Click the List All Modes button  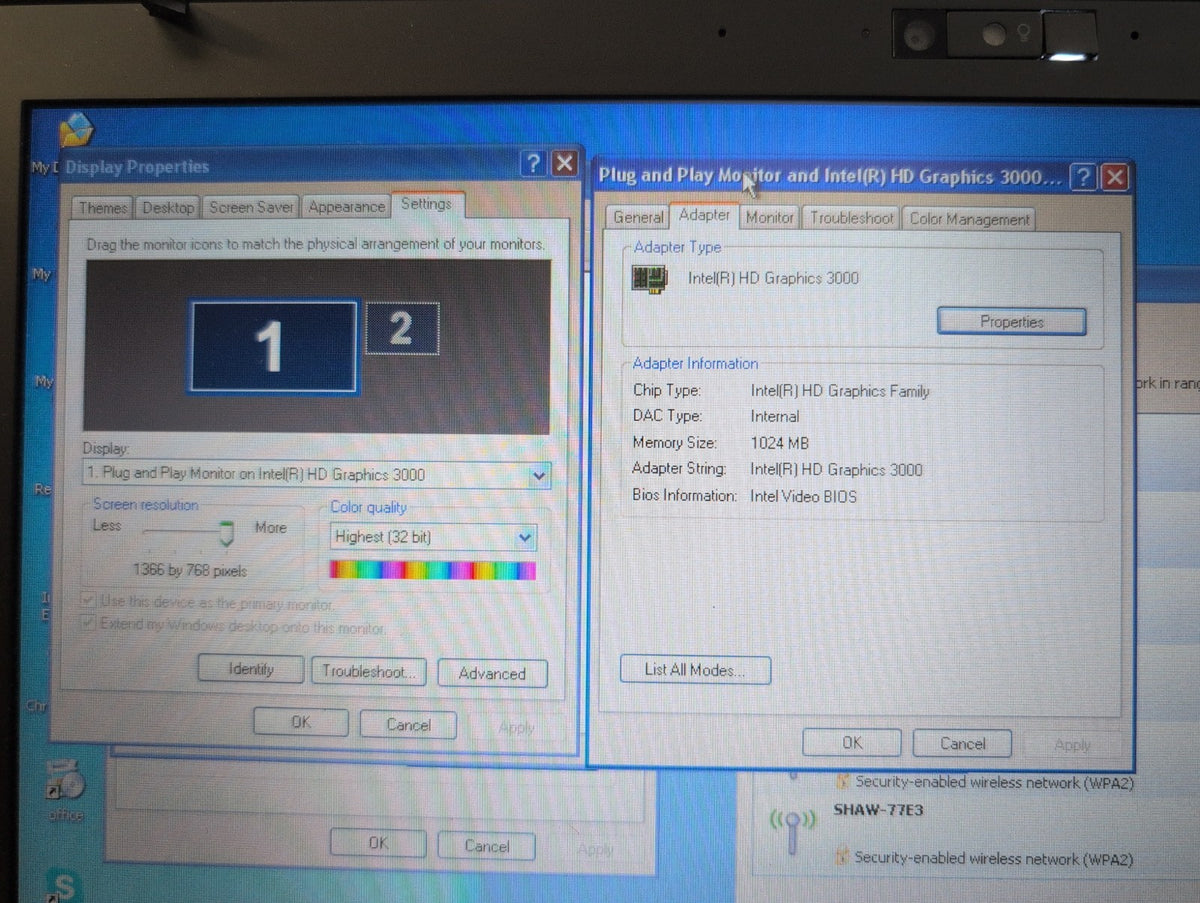(695, 670)
